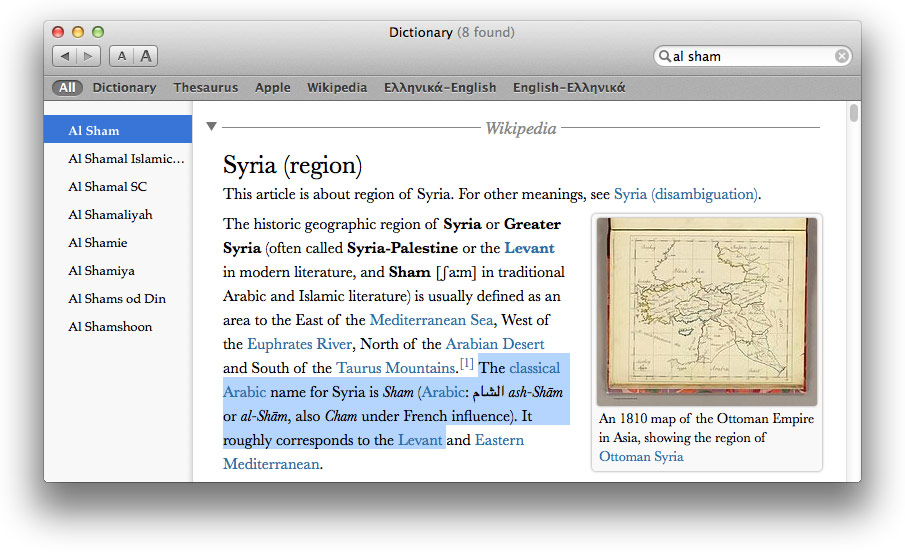Select the Al Shamshoon result
The width and height of the screenshot is (905, 552).
pyautogui.click(x=118, y=326)
